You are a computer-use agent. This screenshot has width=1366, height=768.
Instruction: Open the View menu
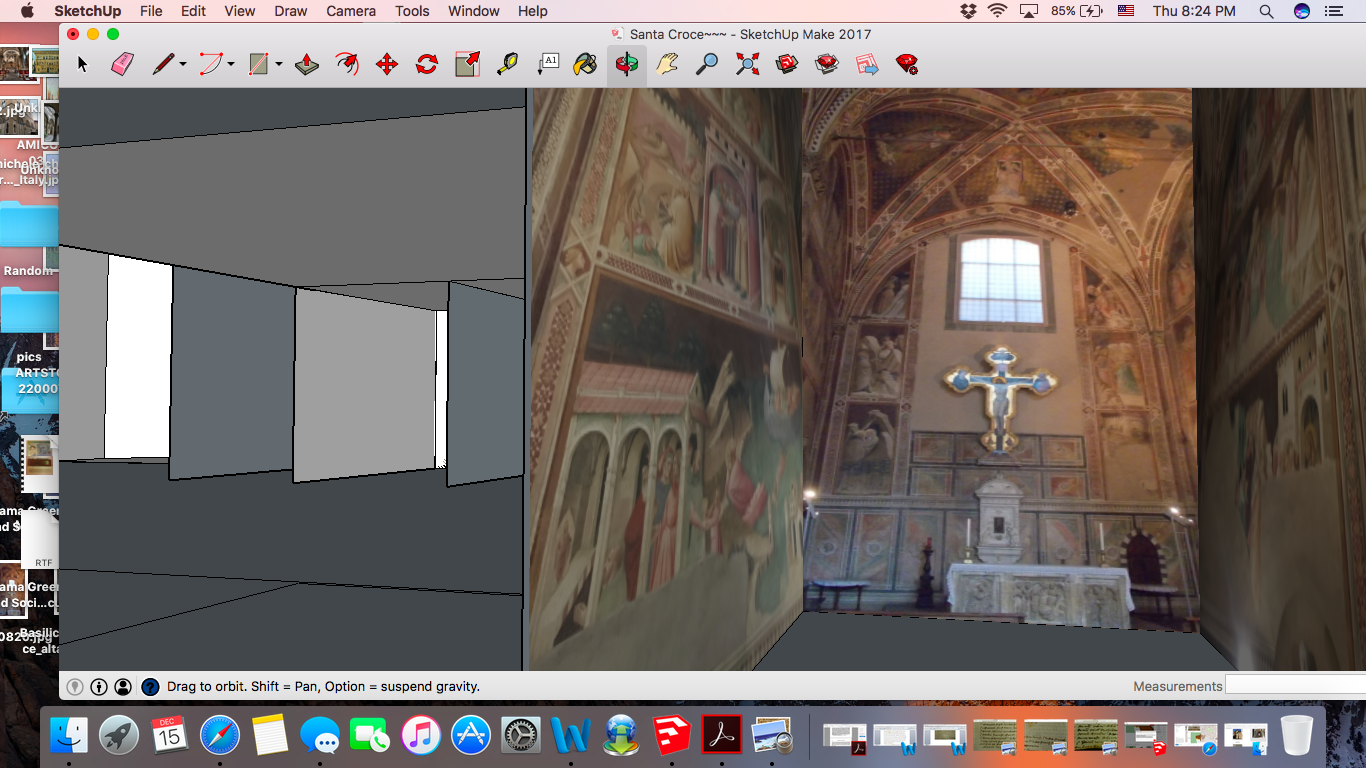point(240,11)
